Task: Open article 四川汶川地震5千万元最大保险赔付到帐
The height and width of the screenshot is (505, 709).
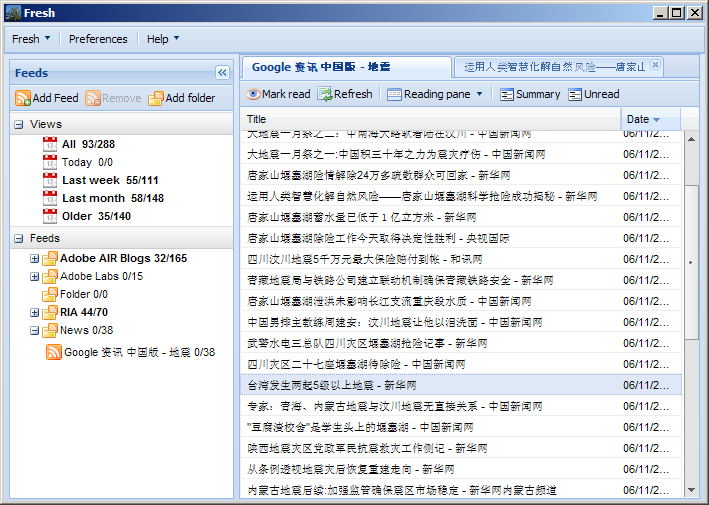Action: point(461,259)
